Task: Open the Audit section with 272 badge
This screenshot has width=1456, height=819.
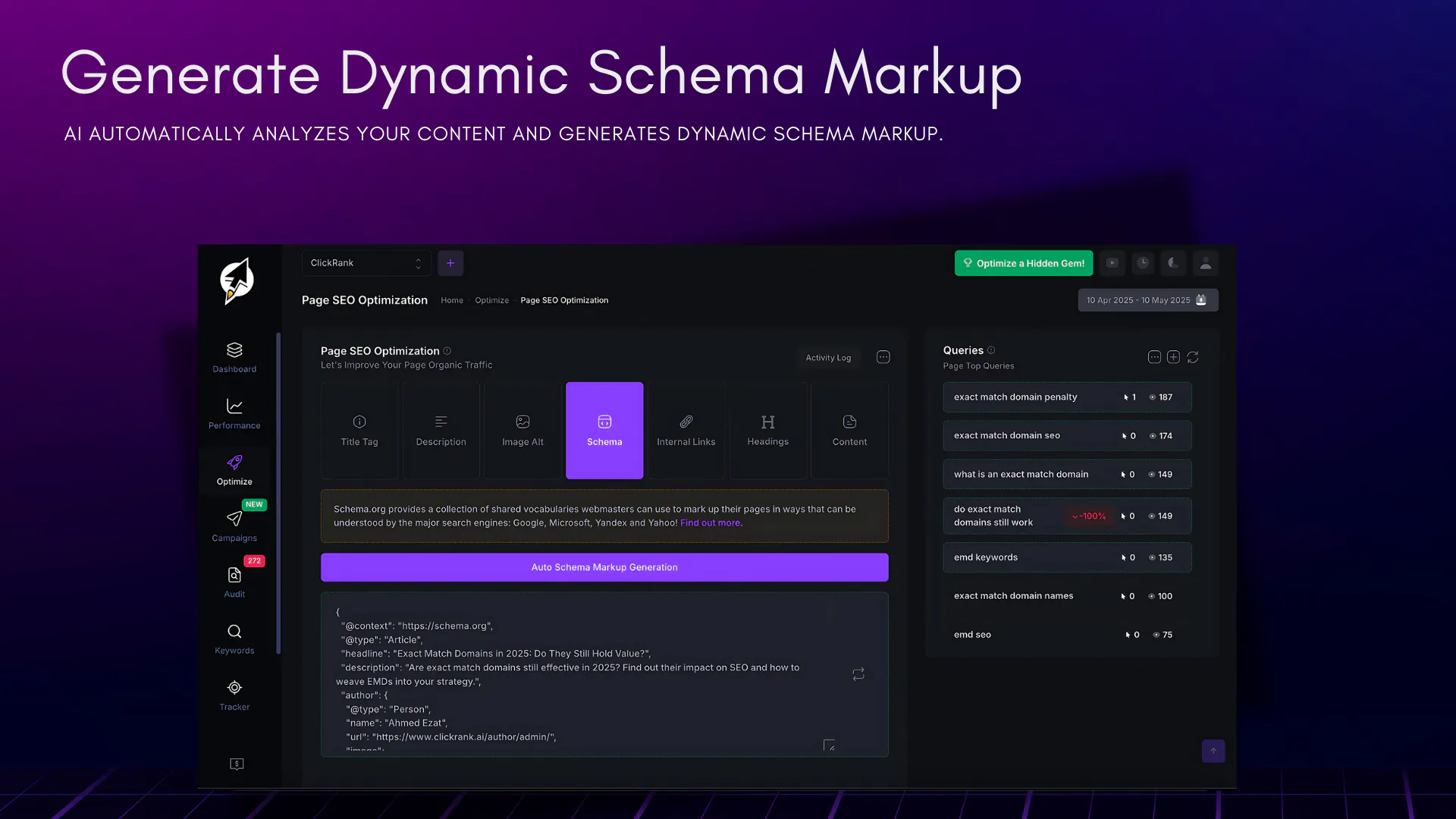Action: click(234, 582)
